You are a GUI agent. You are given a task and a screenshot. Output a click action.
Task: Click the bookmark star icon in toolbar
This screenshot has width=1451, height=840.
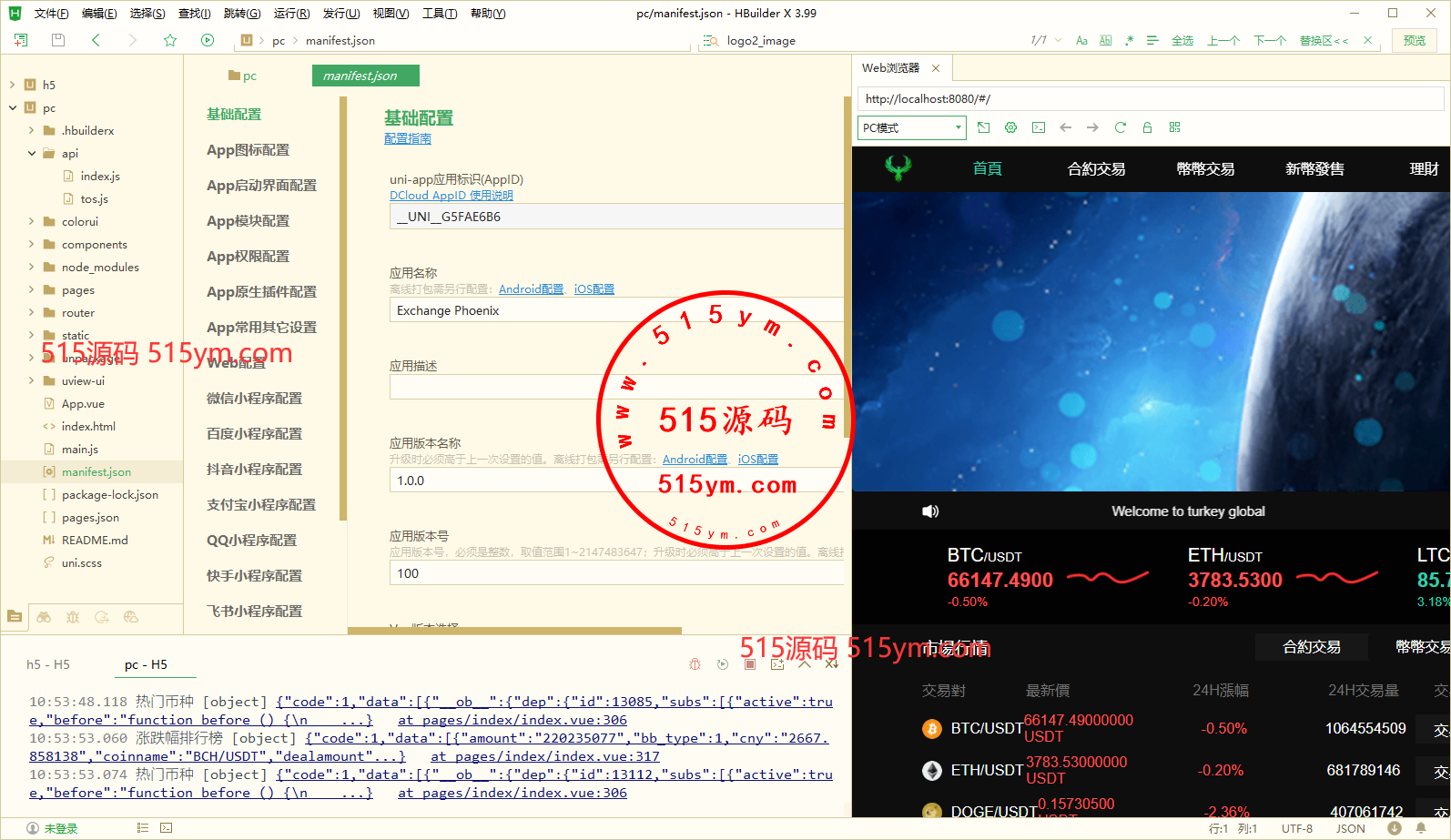170,40
